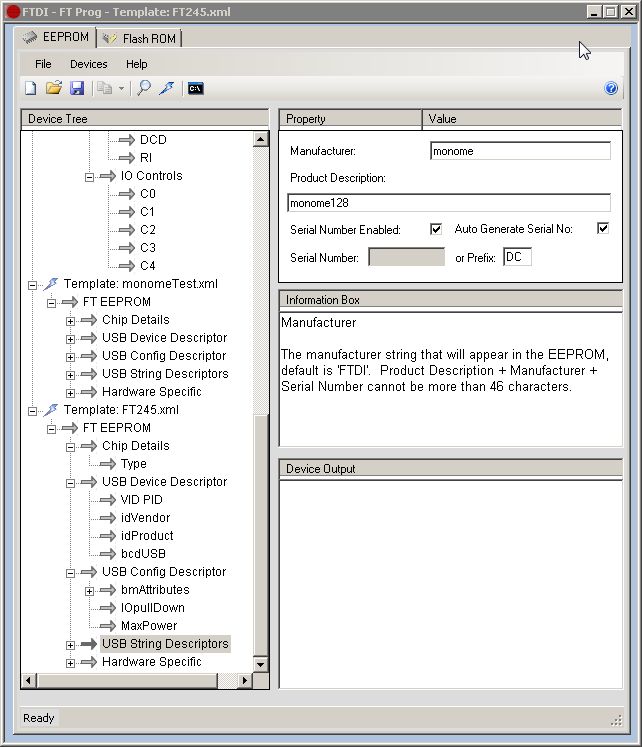
Task: Click the Device Tree scroll down arrow
Action: (261, 664)
